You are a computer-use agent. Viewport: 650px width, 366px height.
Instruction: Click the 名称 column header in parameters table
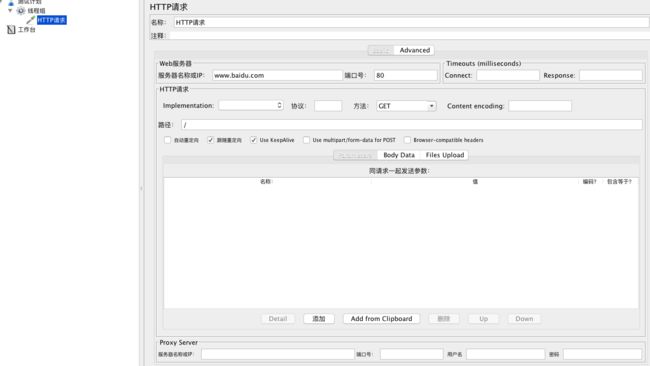click(267, 182)
